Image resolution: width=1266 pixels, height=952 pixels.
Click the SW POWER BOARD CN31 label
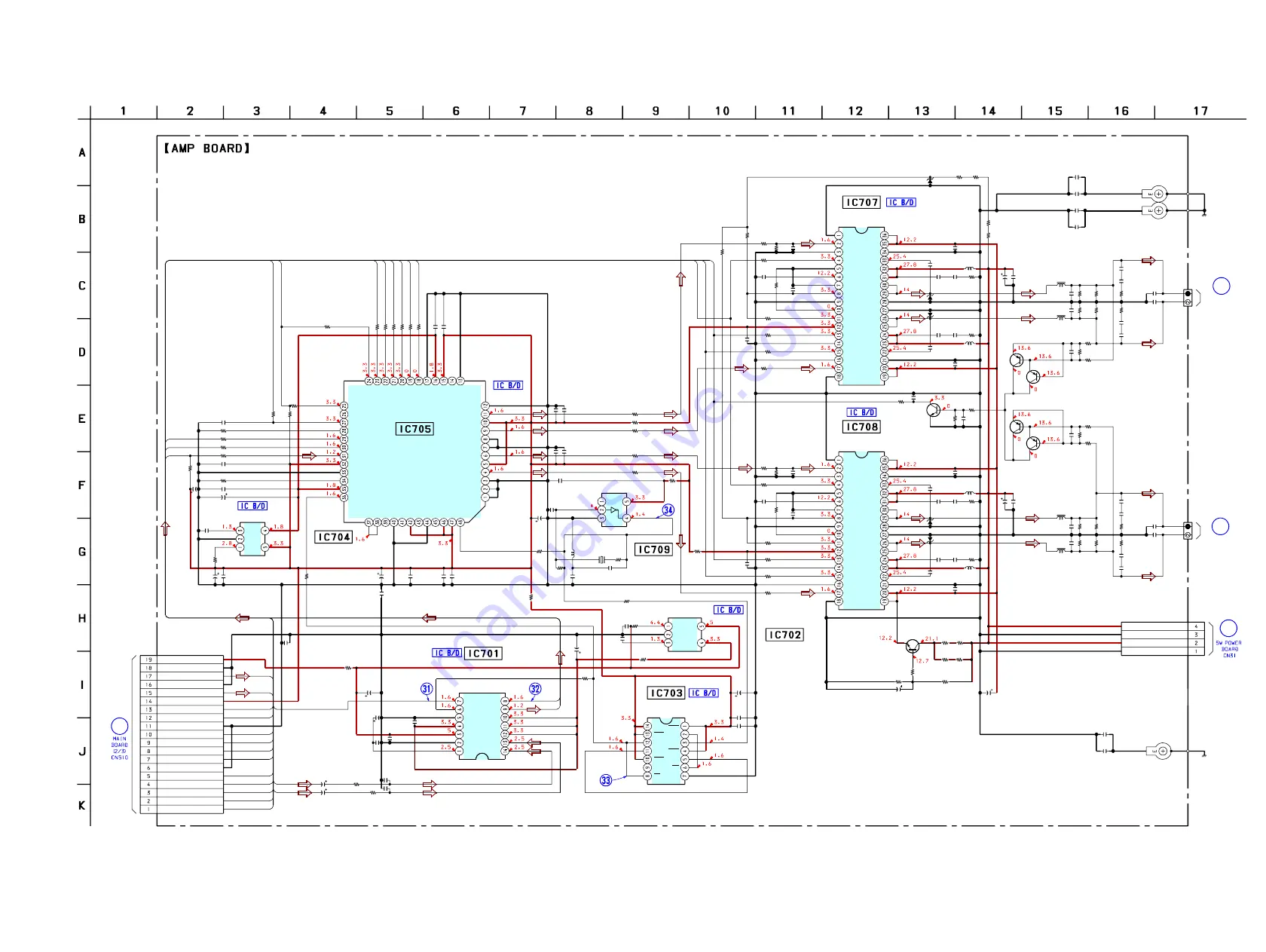[1228, 649]
